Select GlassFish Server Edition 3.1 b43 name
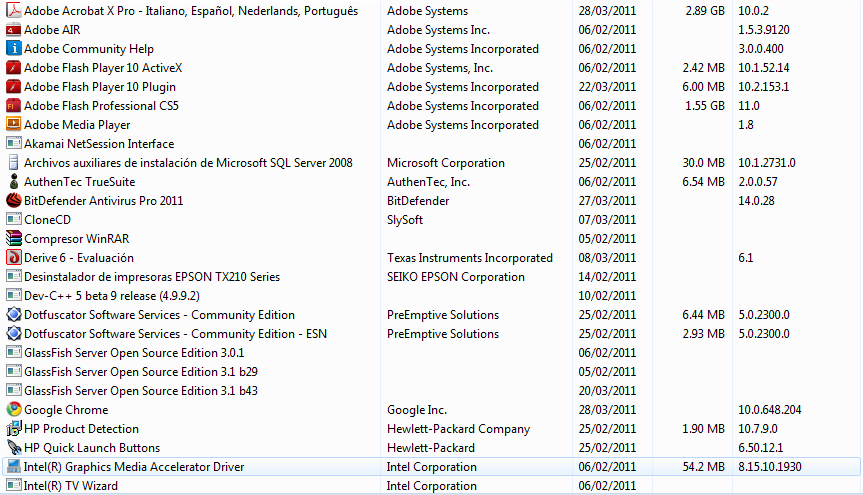The image size is (863, 495). coord(141,391)
